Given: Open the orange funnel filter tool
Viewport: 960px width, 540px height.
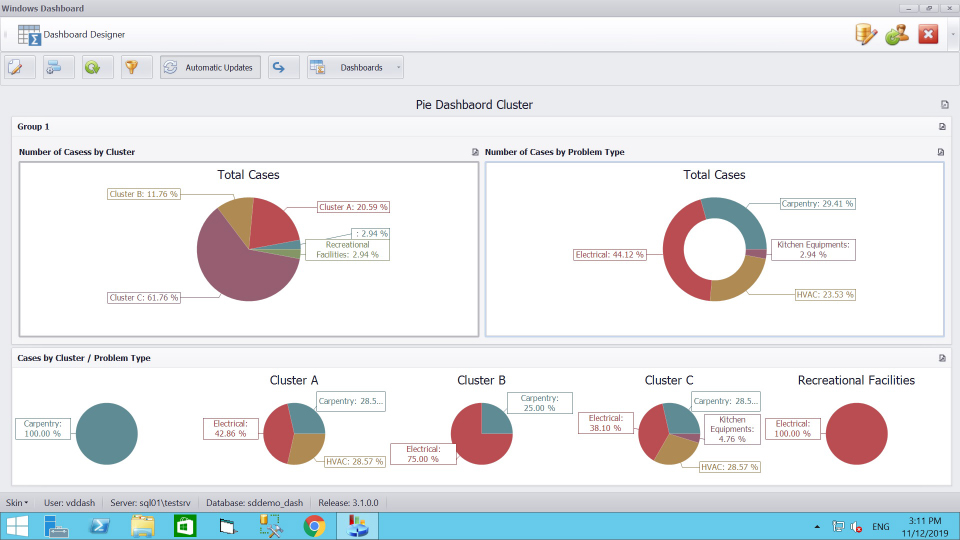Looking at the screenshot, I should click(133, 67).
